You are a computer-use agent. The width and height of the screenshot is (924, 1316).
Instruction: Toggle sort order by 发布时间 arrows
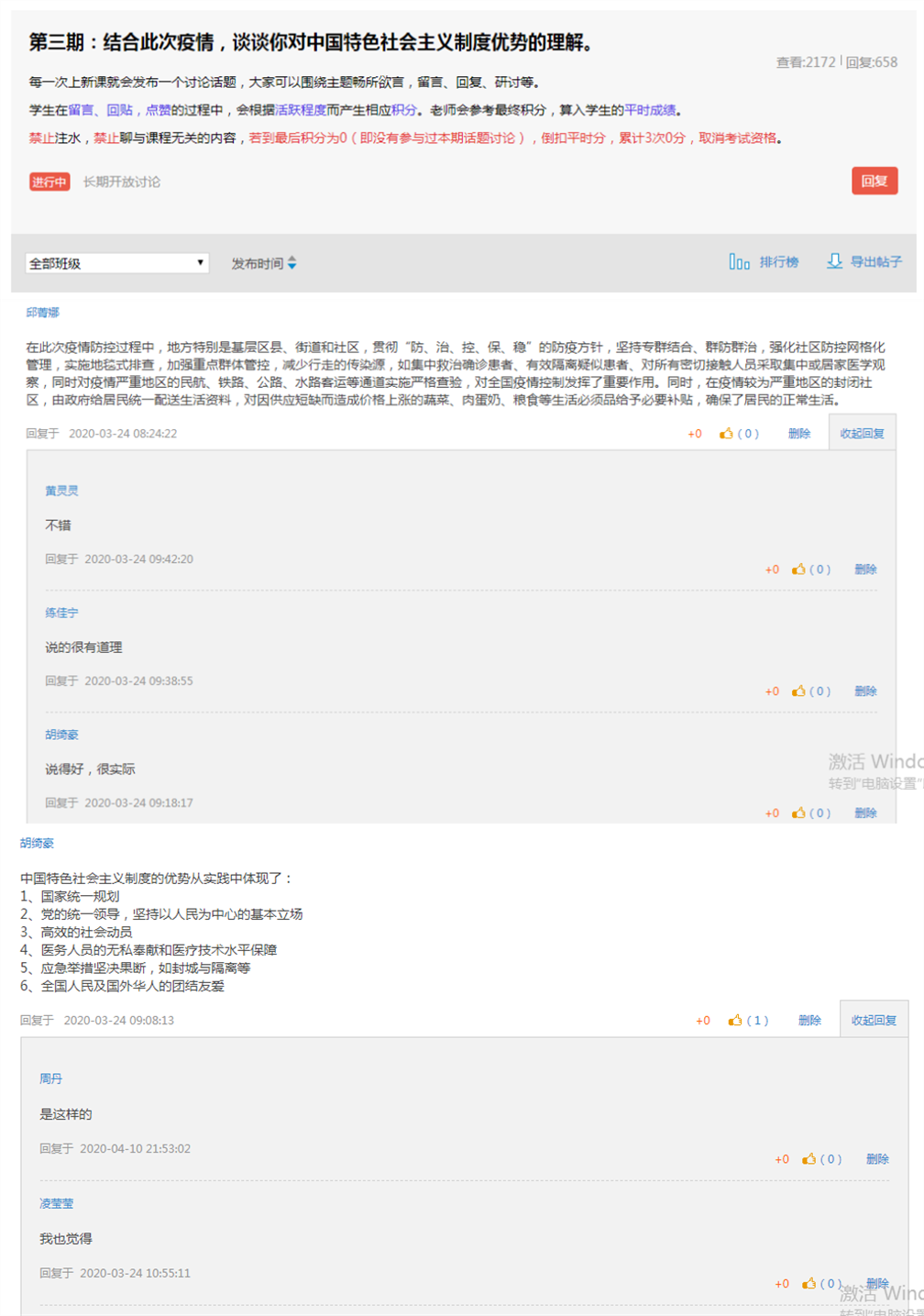291,263
